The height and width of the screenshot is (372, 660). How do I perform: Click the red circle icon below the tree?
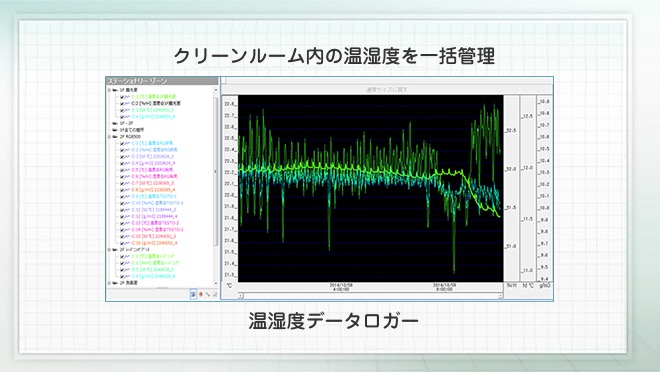pyautogui.click(x=200, y=294)
